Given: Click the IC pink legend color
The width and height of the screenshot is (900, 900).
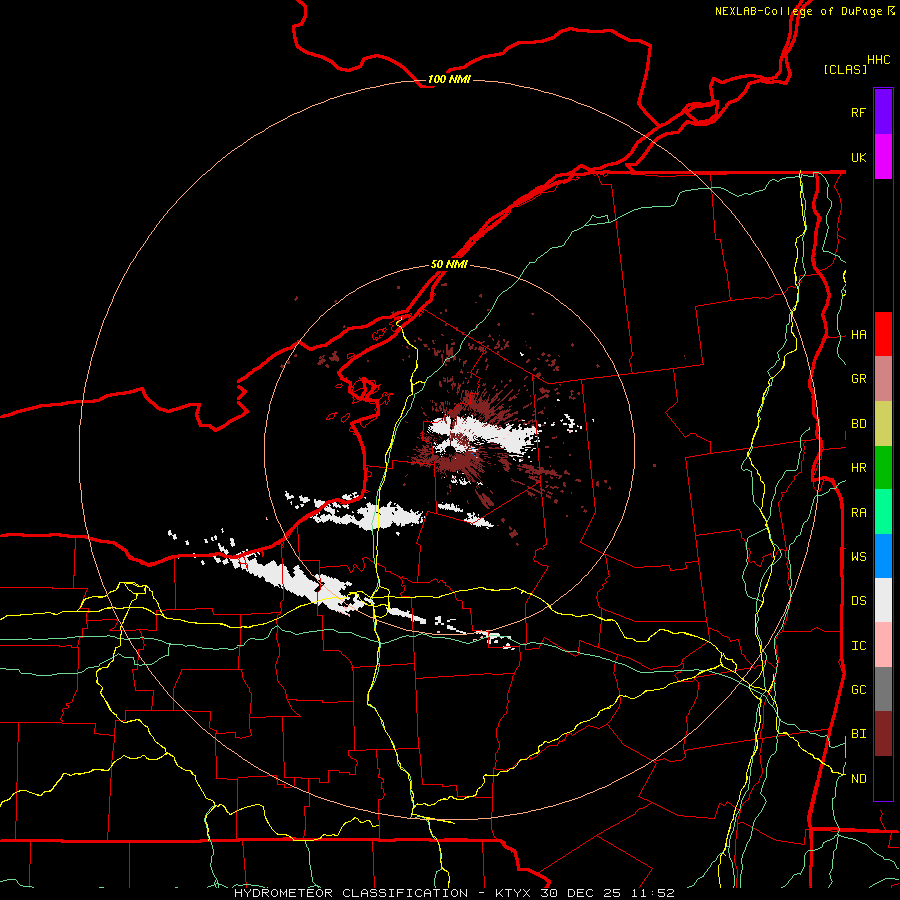Looking at the screenshot, I should tap(883, 645).
